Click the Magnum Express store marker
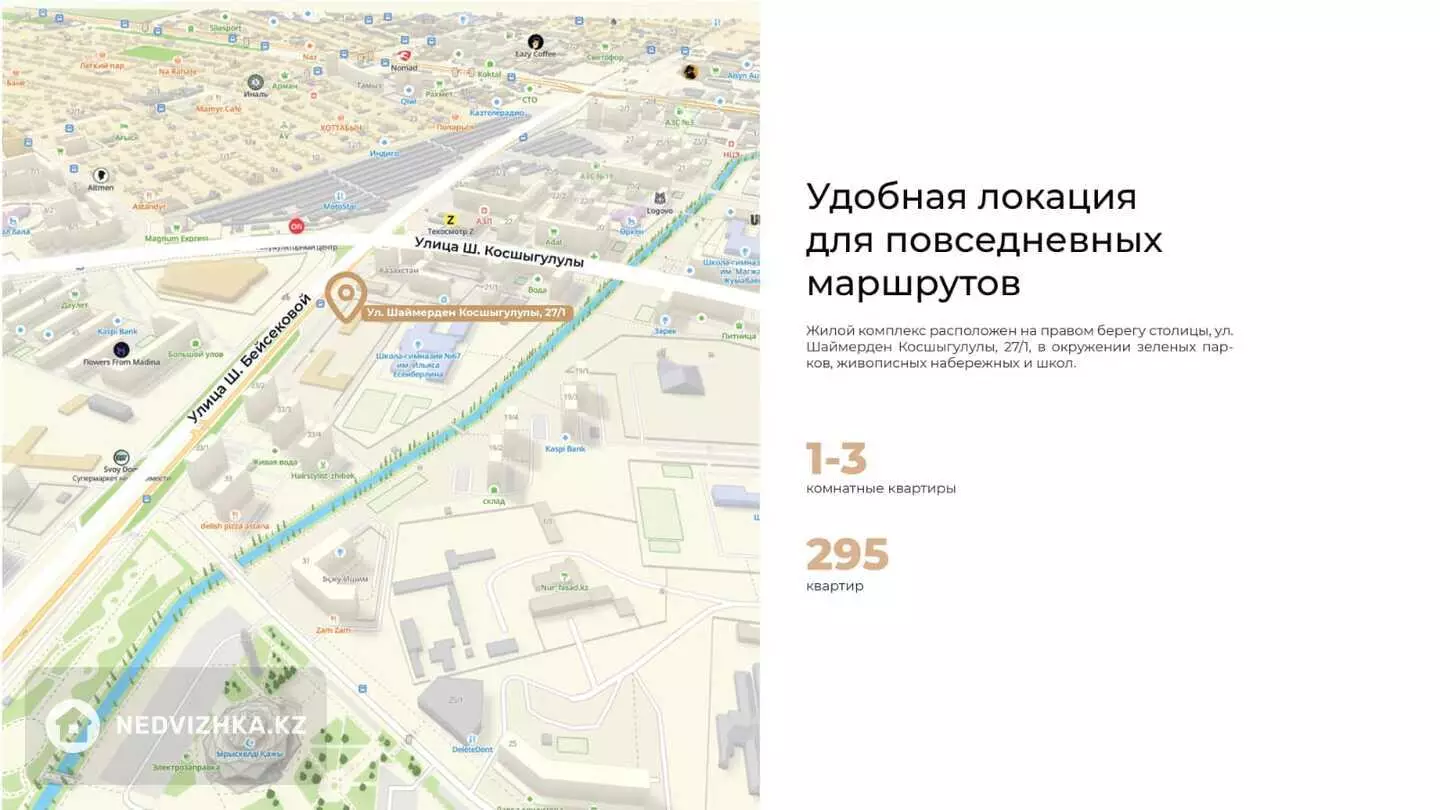This screenshot has height=810, width=1440. coord(175,238)
